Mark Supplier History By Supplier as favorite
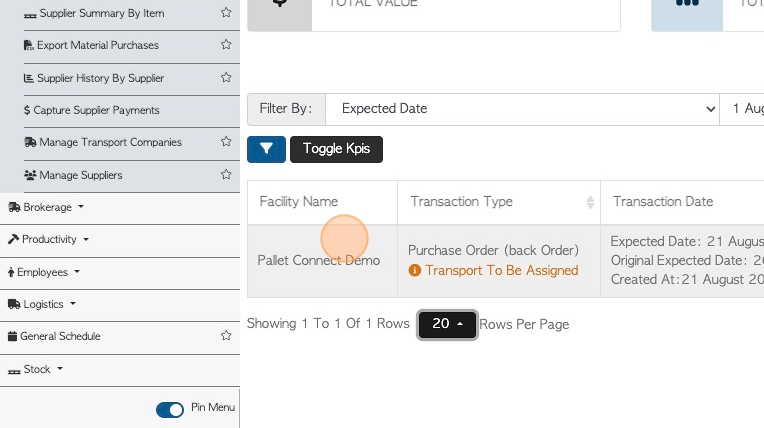 pos(226,78)
